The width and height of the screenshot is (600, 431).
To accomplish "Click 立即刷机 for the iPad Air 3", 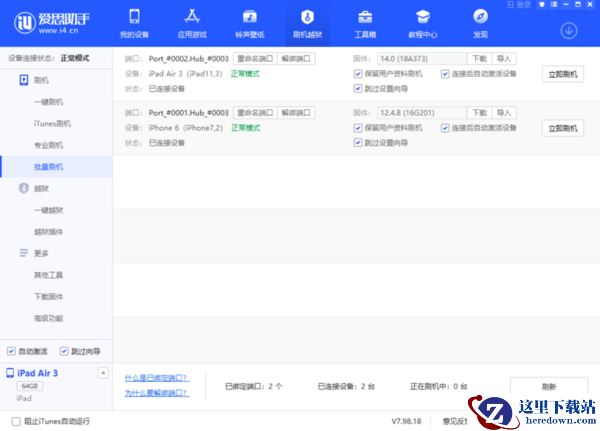I will [x=563, y=74].
